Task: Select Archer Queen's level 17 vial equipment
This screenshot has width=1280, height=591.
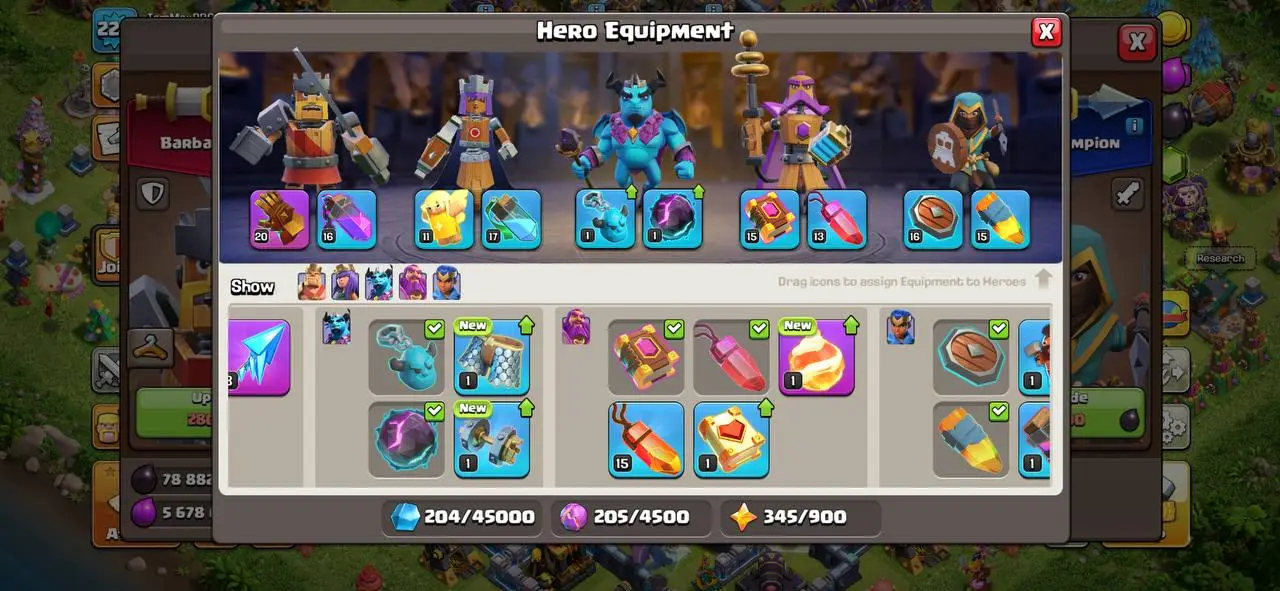Action: (x=511, y=219)
